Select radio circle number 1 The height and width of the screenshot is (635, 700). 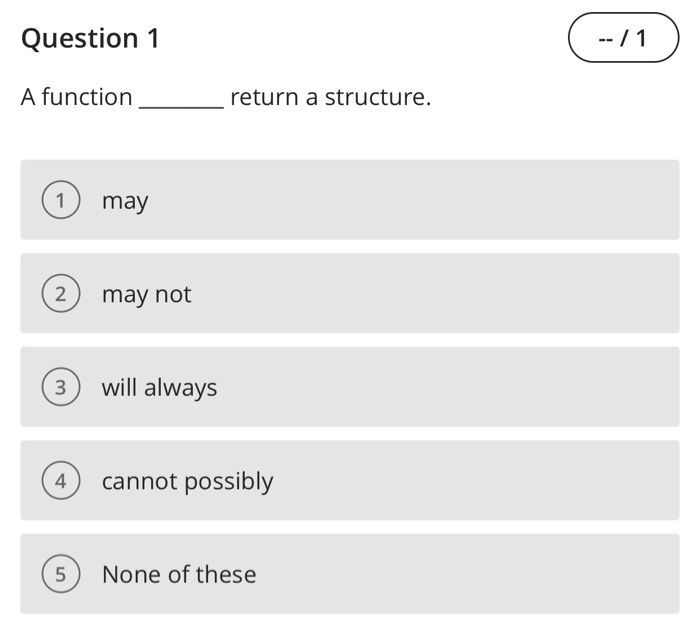pyautogui.click(x=61, y=200)
